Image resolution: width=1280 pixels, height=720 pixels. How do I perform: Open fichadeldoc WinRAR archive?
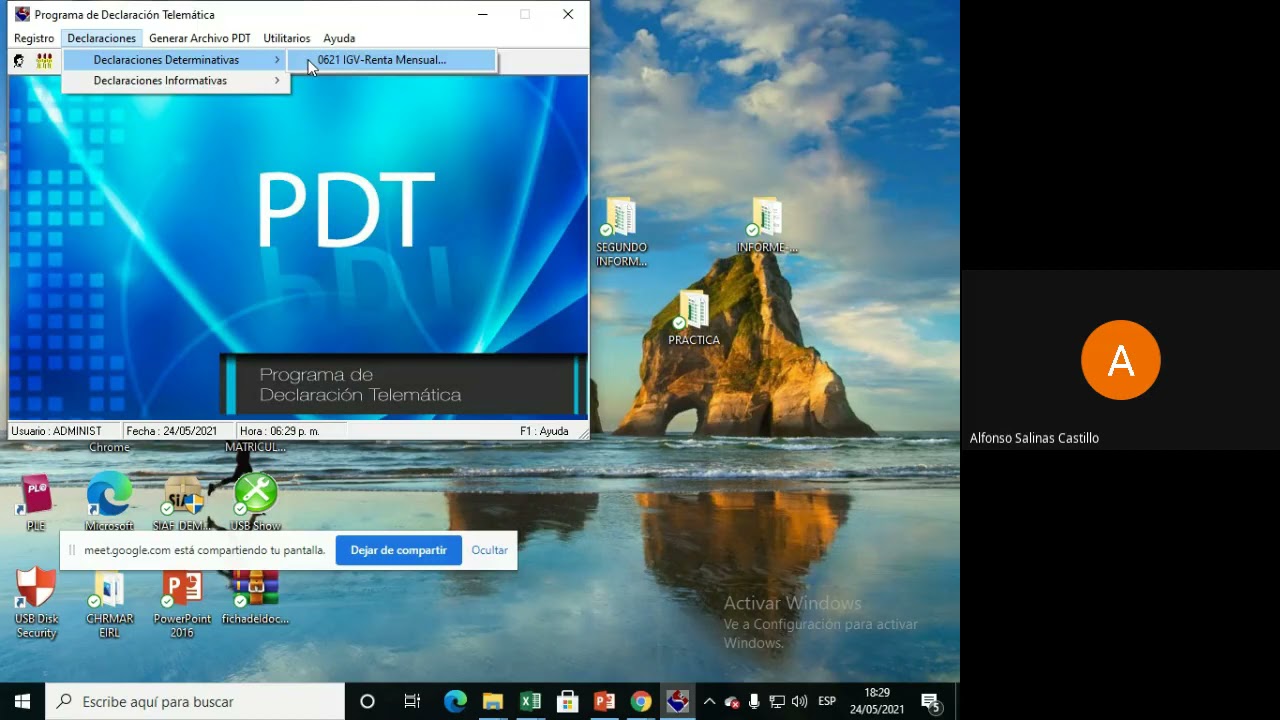click(x=255, y=595)
